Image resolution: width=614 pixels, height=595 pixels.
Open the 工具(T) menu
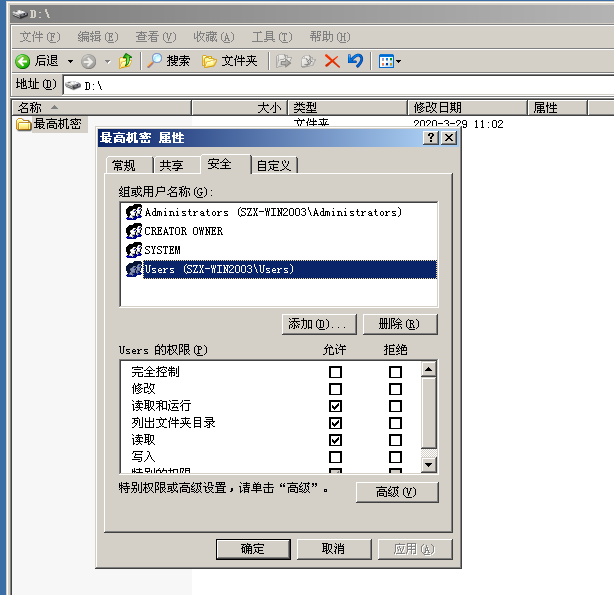tap(272, 37)
